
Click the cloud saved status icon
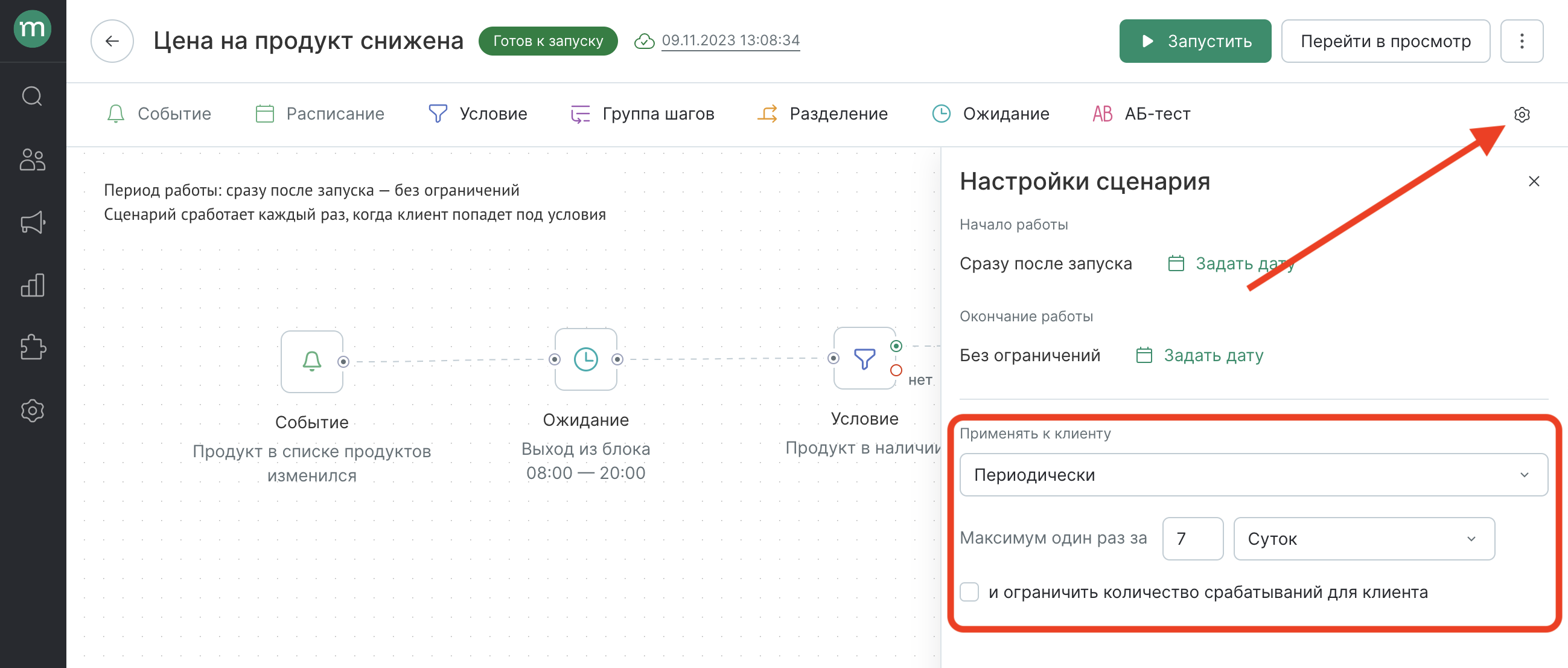[644, 41]
